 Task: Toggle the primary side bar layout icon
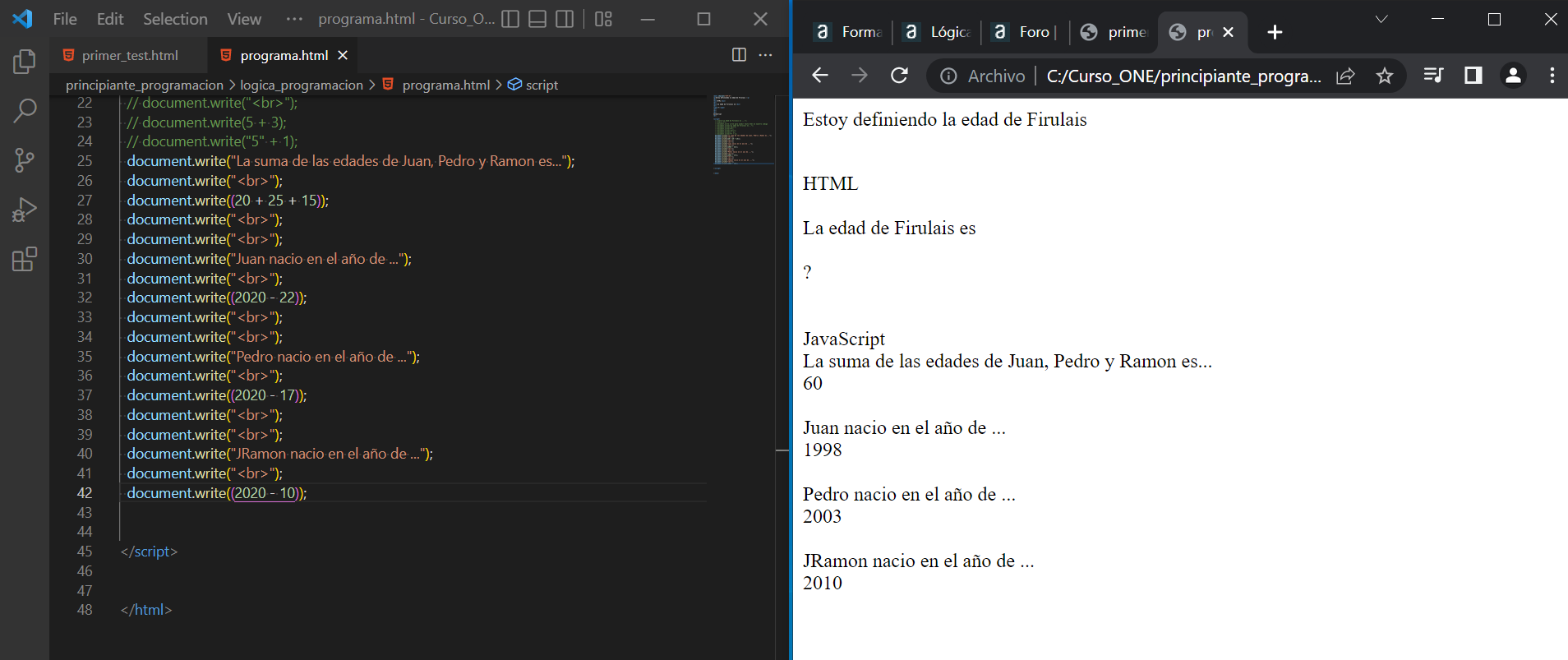coord(510,19)
